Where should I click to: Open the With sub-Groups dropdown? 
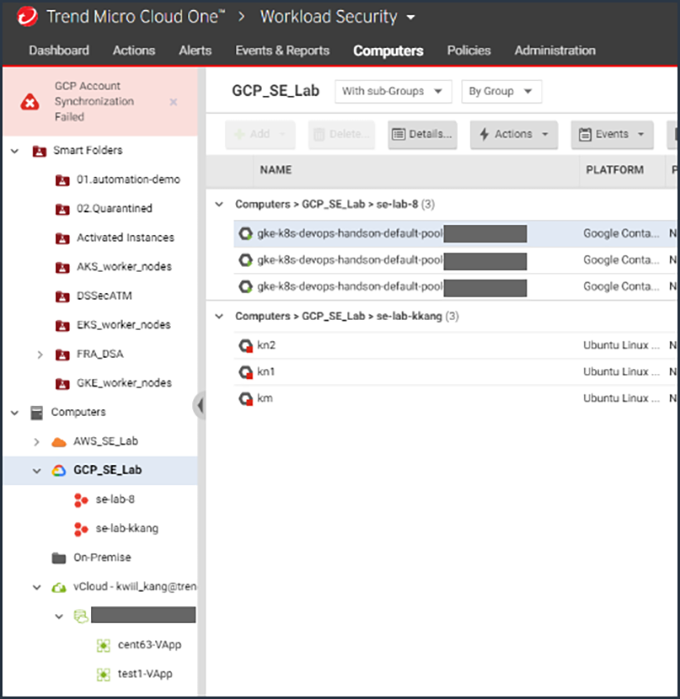click(x=393, y=92)
